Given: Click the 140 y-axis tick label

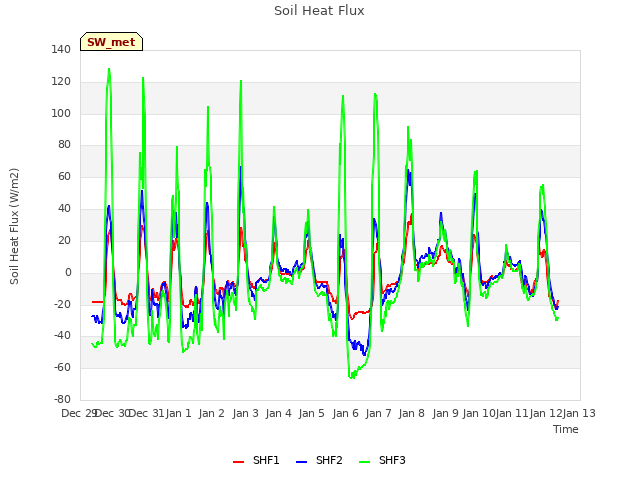Looking at the screenshot, I should [61, 49].
